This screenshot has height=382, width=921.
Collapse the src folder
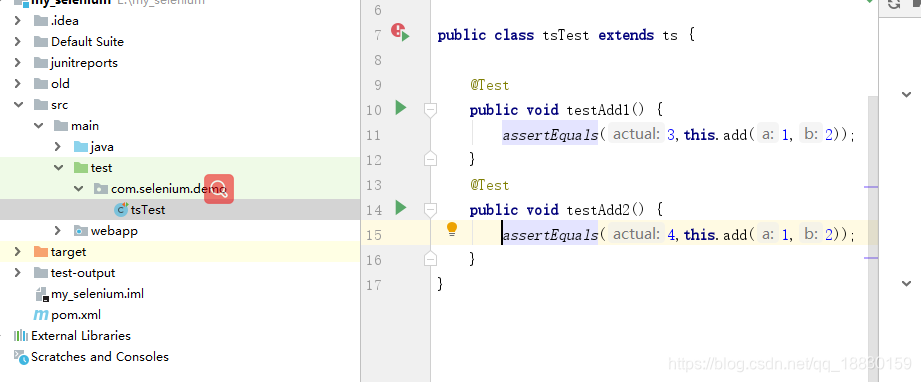[18, 105]
